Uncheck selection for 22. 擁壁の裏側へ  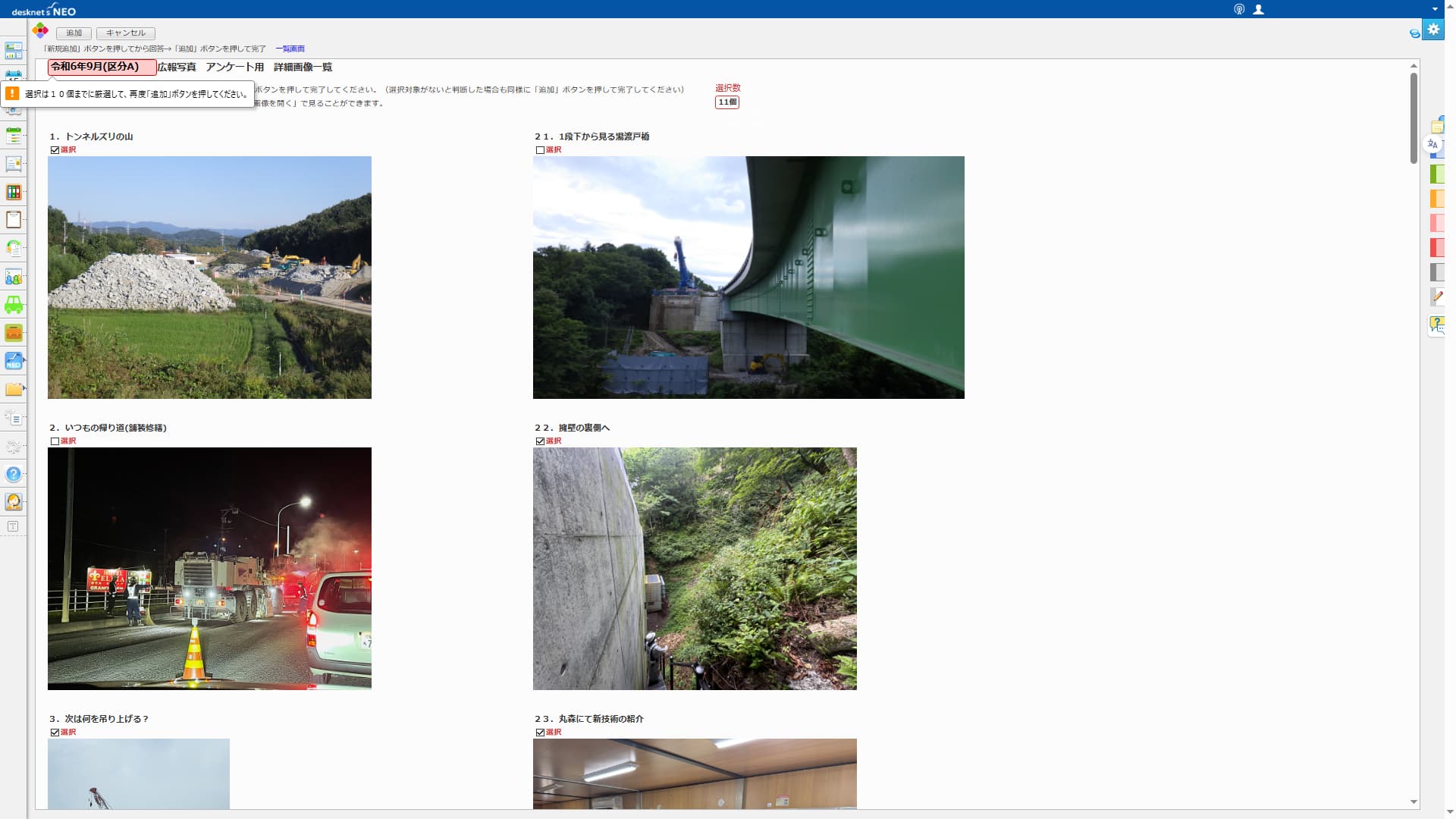click(x=540, y=441)
